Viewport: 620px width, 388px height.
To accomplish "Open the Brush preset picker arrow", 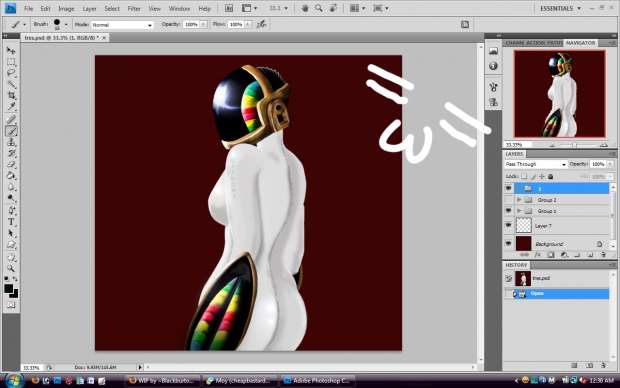I will click(66, 25).
